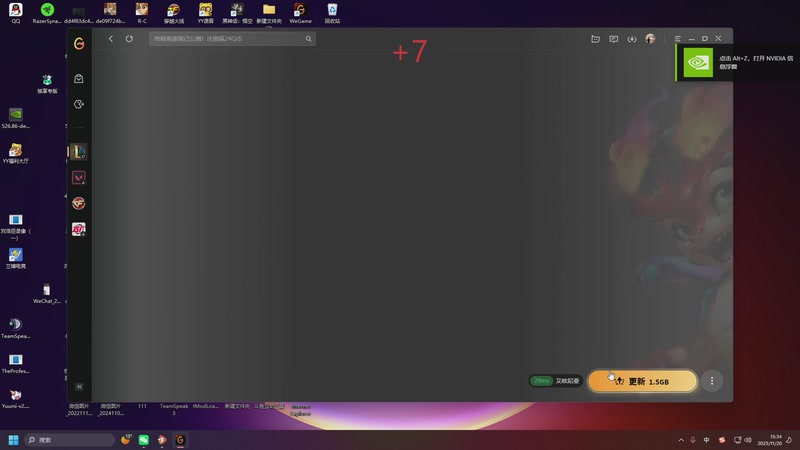Open WeGame from the taskbar
The height and width of the screenshot is (450, 800).
[x=180, y=440]
